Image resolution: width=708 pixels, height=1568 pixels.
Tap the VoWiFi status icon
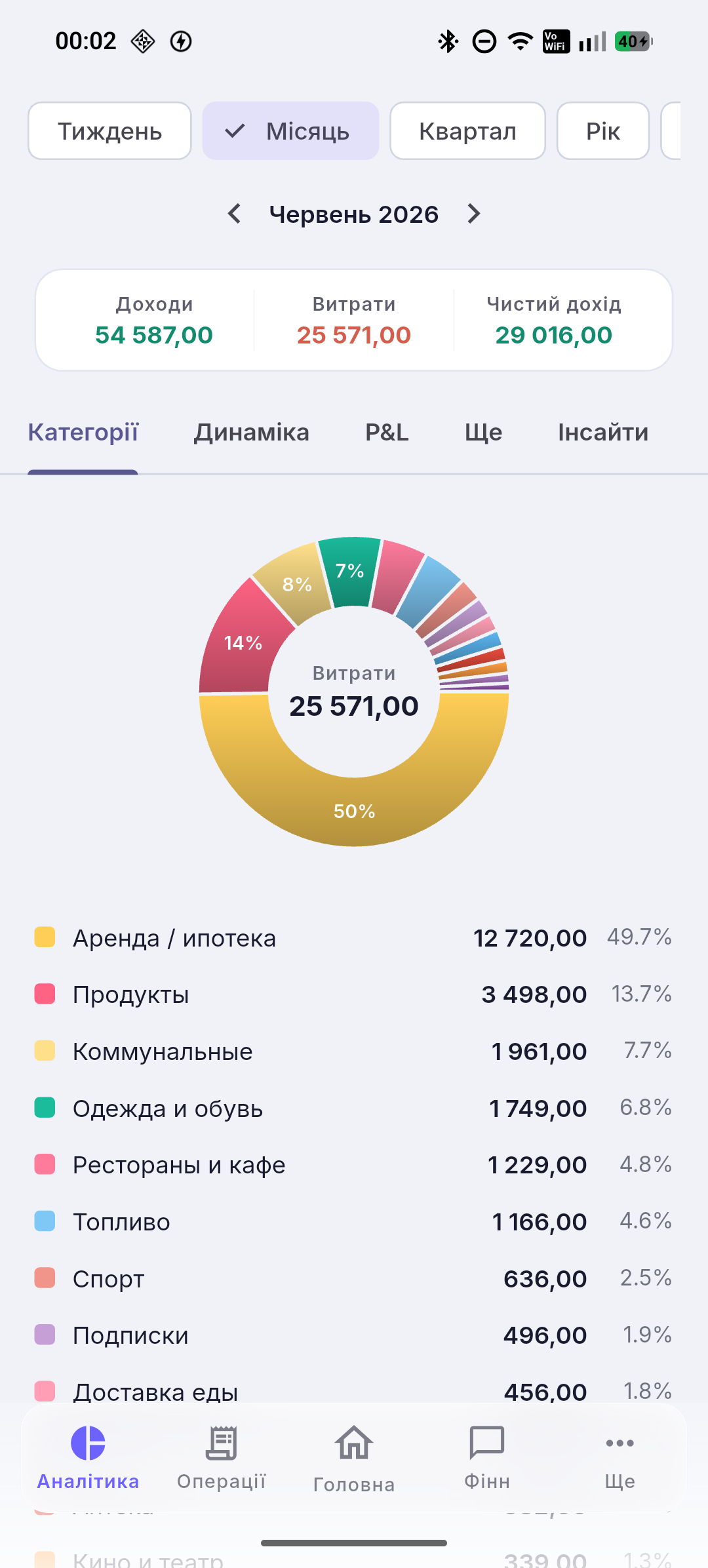556,41
